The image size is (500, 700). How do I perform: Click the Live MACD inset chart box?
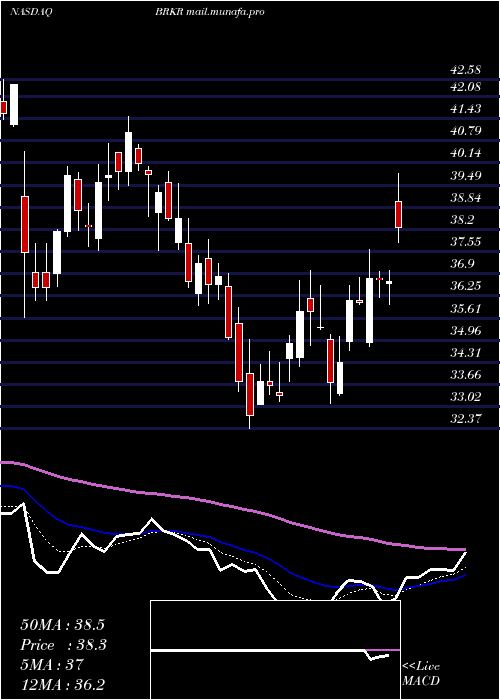(x=275, y=650)
